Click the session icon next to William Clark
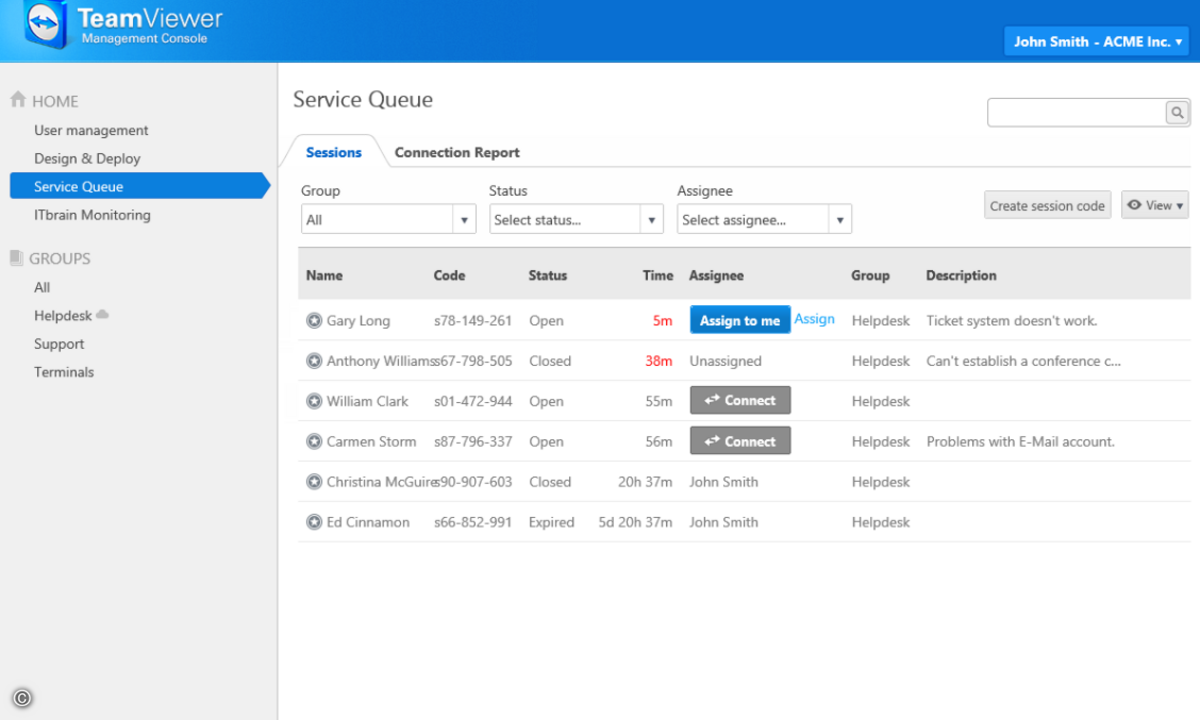The width and height of the screenshot is (1200, 720). (314, 401)
